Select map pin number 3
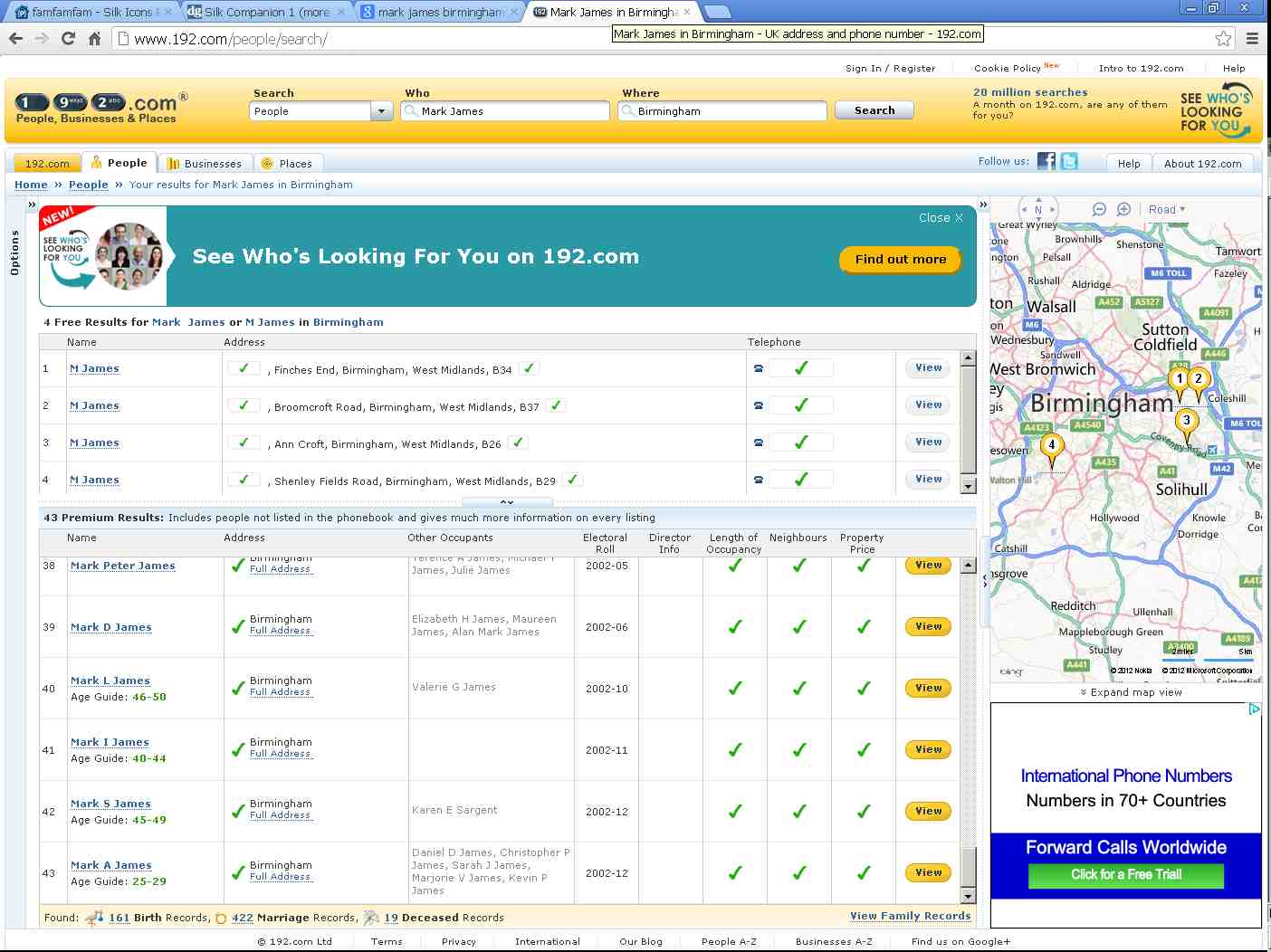The width and height of the screenshot is (1271, 952). (1187, 424)
